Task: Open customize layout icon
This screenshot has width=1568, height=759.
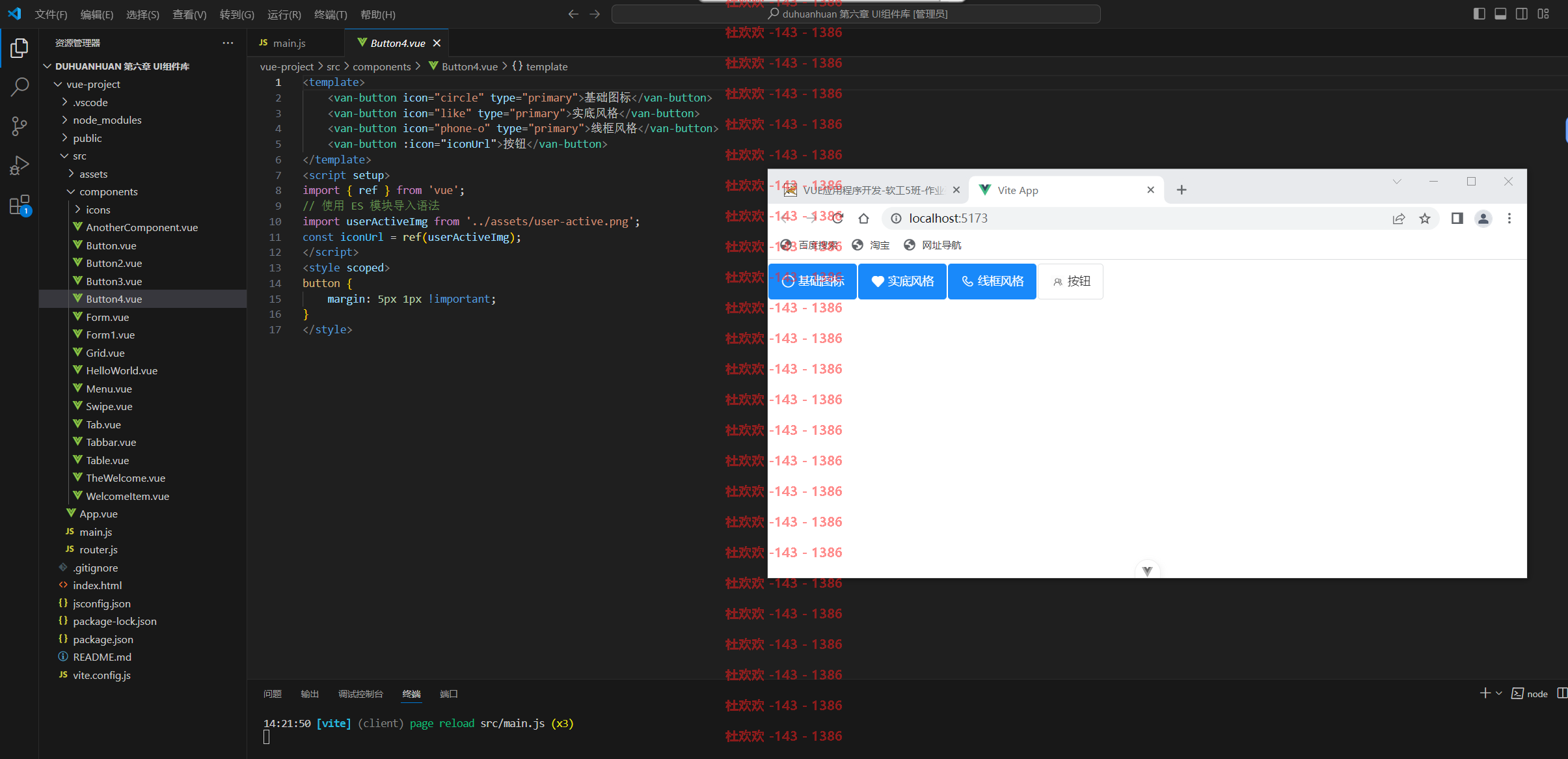Action: [1543, 14]
